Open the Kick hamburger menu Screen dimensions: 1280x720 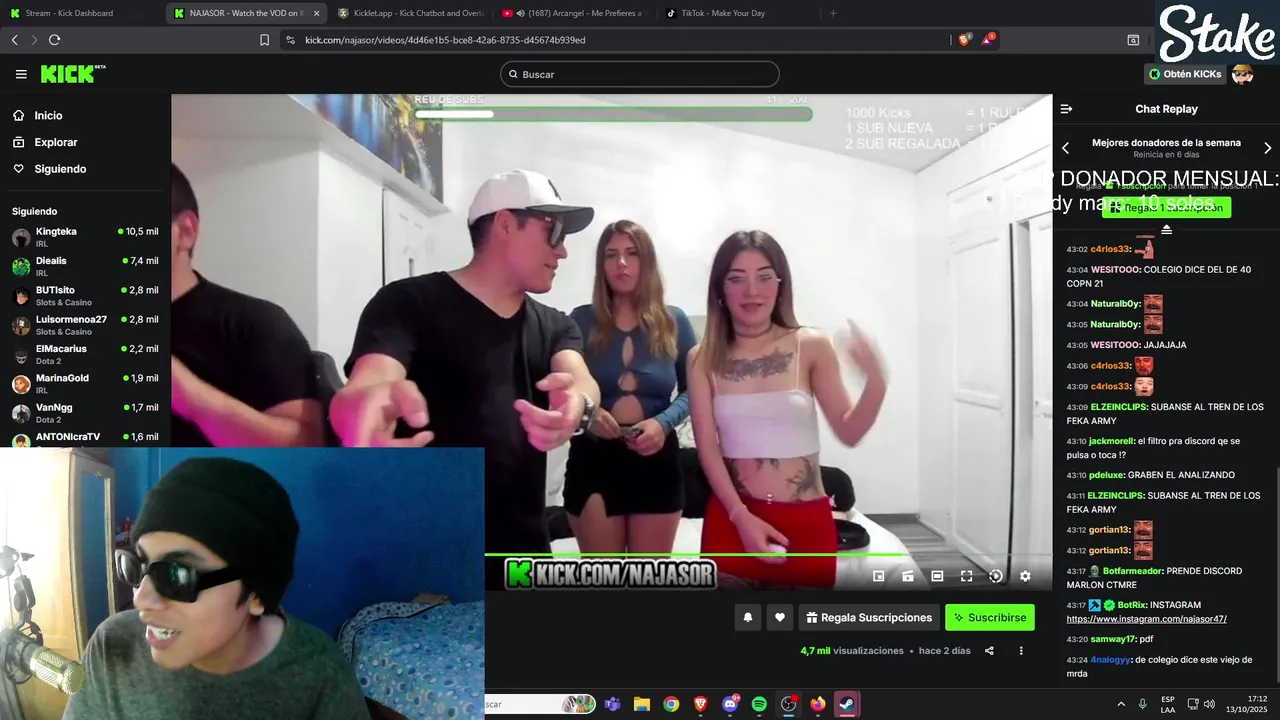21,74
